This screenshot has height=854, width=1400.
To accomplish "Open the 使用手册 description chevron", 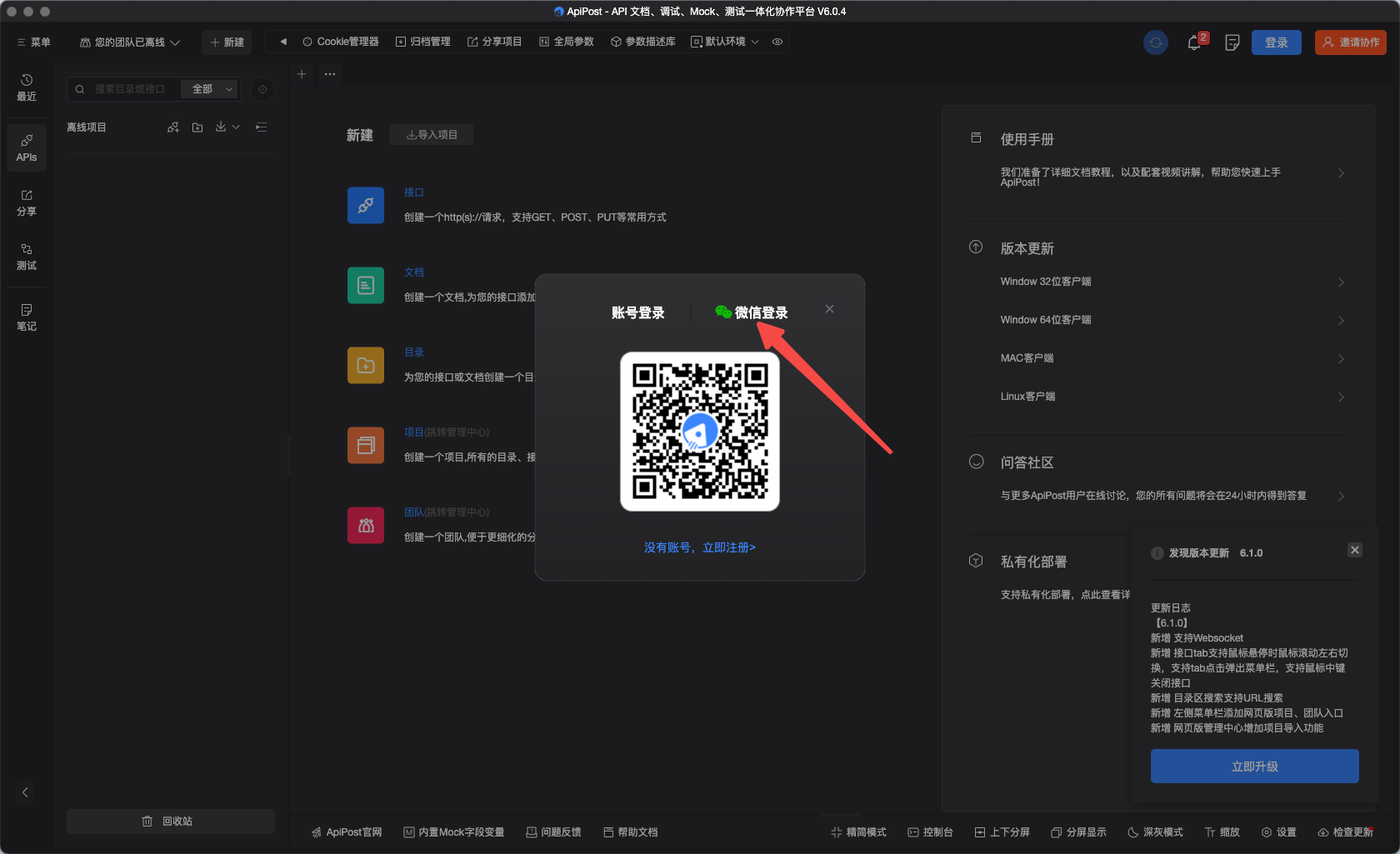I will [x=1341, y=173].
